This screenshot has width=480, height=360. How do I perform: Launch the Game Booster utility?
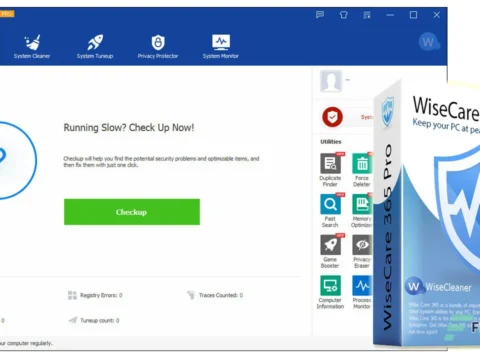[x=330, y=251]
